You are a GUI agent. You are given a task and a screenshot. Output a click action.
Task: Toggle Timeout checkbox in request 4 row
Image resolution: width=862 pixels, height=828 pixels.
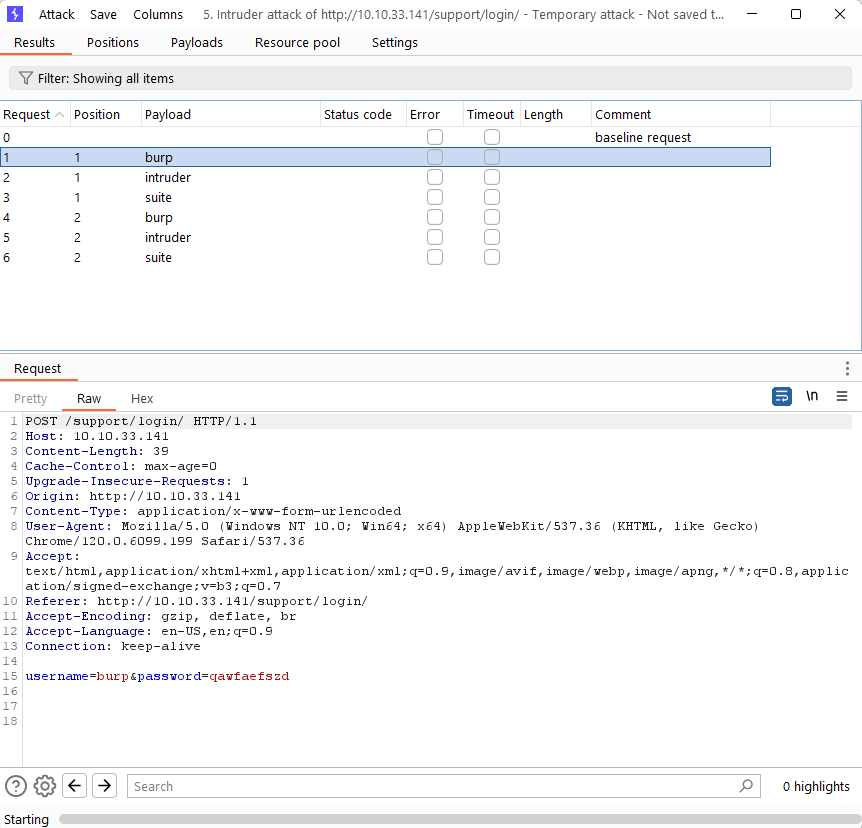point(491,217)
